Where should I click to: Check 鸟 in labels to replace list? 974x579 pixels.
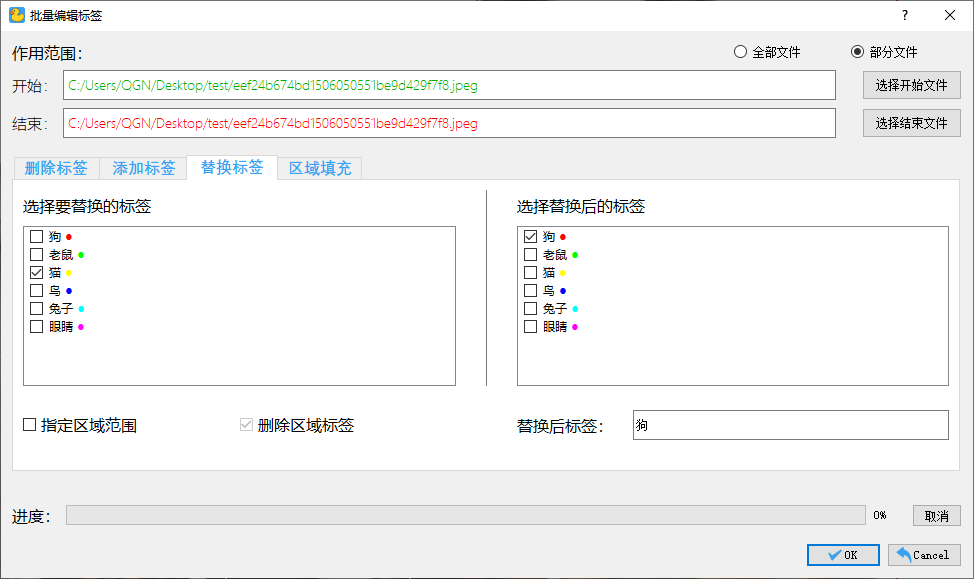coord(37,291)
